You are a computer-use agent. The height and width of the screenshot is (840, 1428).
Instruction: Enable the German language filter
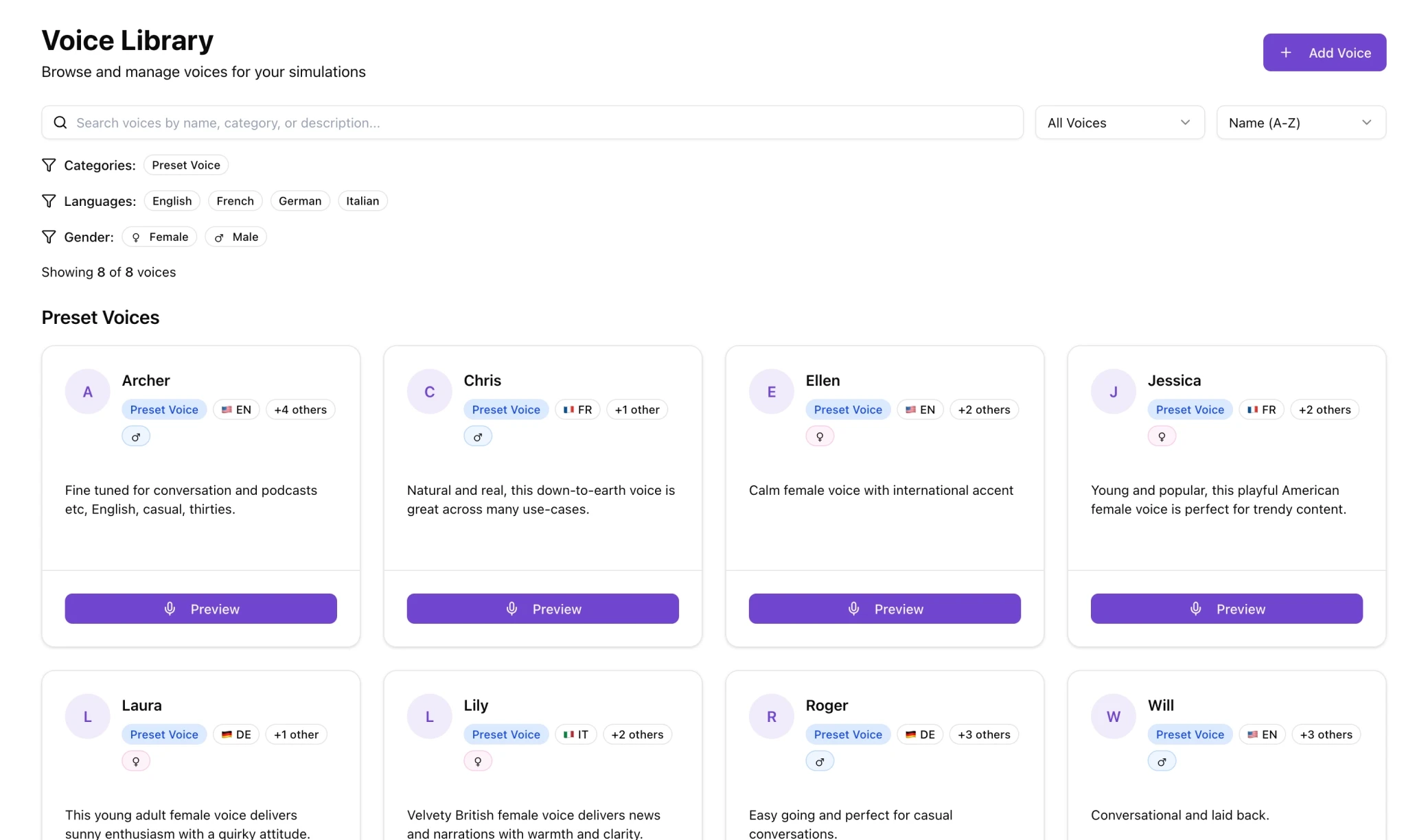[299, 201]
